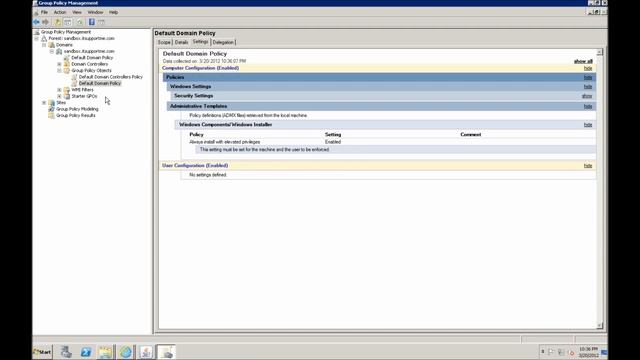This screenshot has height=360, width=640.
Task: Show the Security Settings section
Action: 587,96
